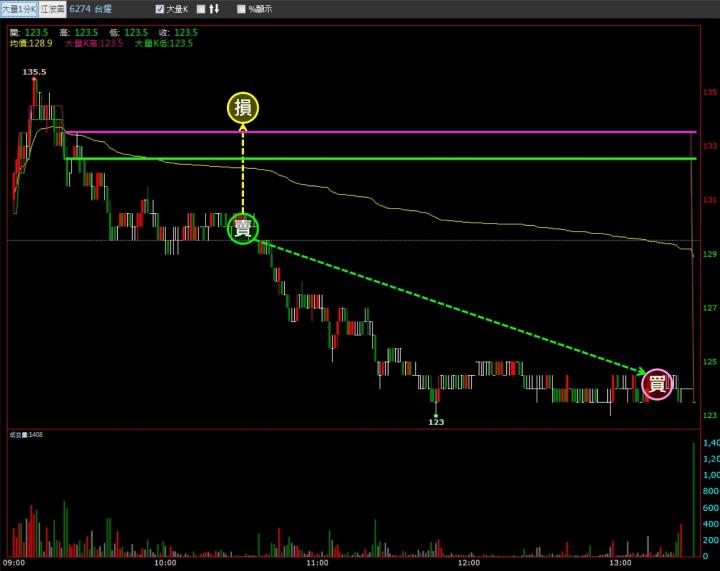Click the 125 price axis label
The width and height of the screenshot is (720, 571).
coord(710,362)
